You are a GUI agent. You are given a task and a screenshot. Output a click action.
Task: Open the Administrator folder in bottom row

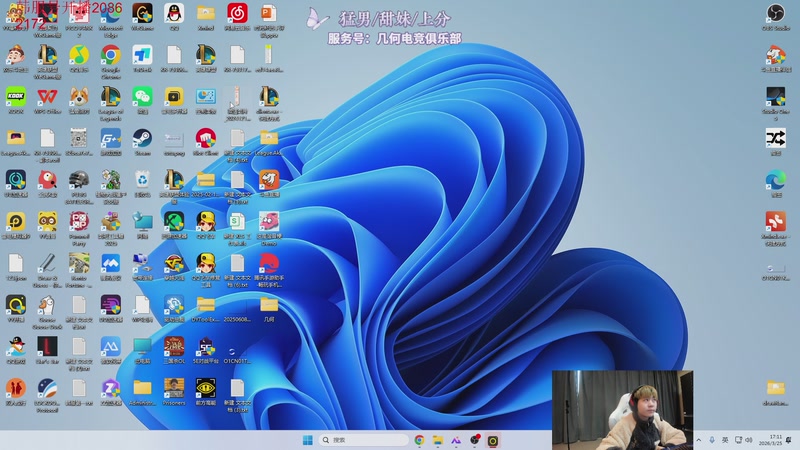coord(142,388)
